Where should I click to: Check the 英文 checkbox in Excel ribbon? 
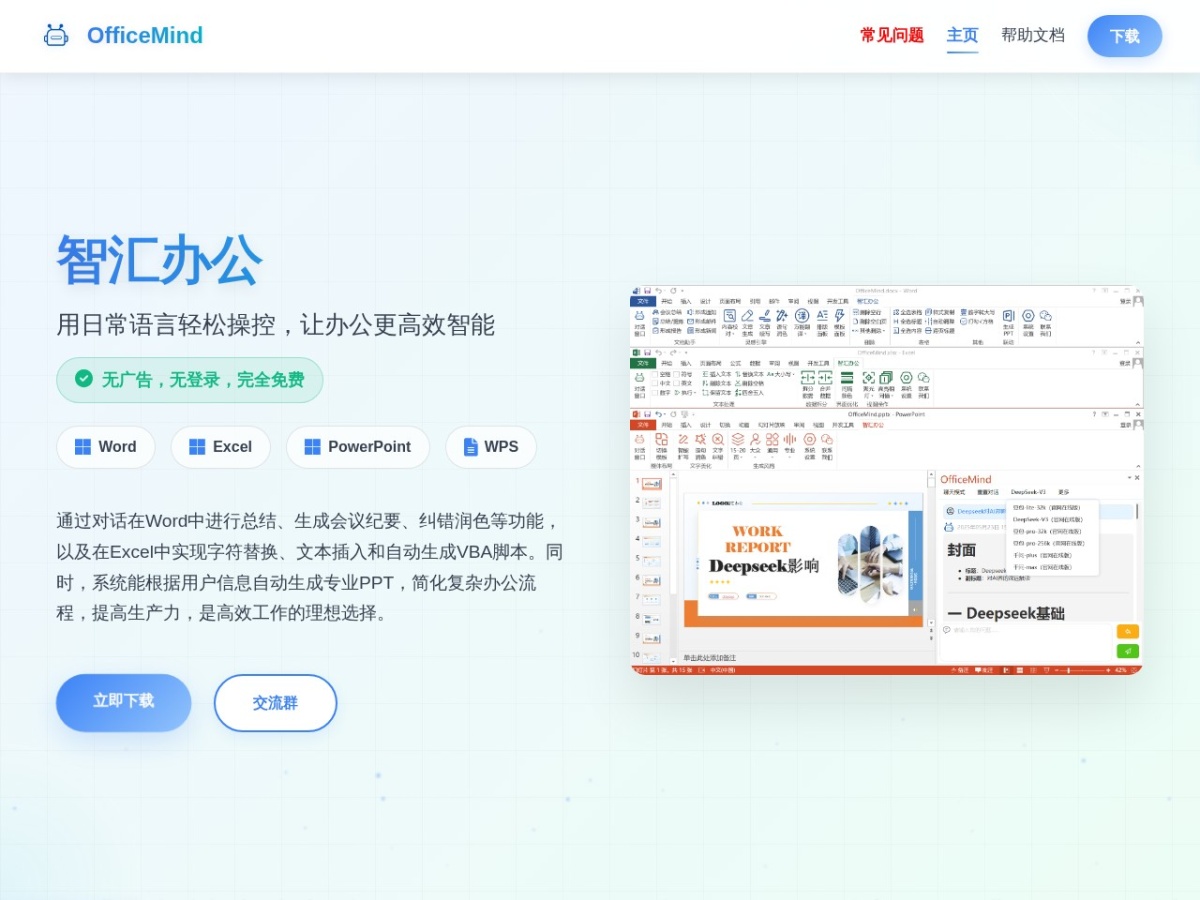[677, 383]
